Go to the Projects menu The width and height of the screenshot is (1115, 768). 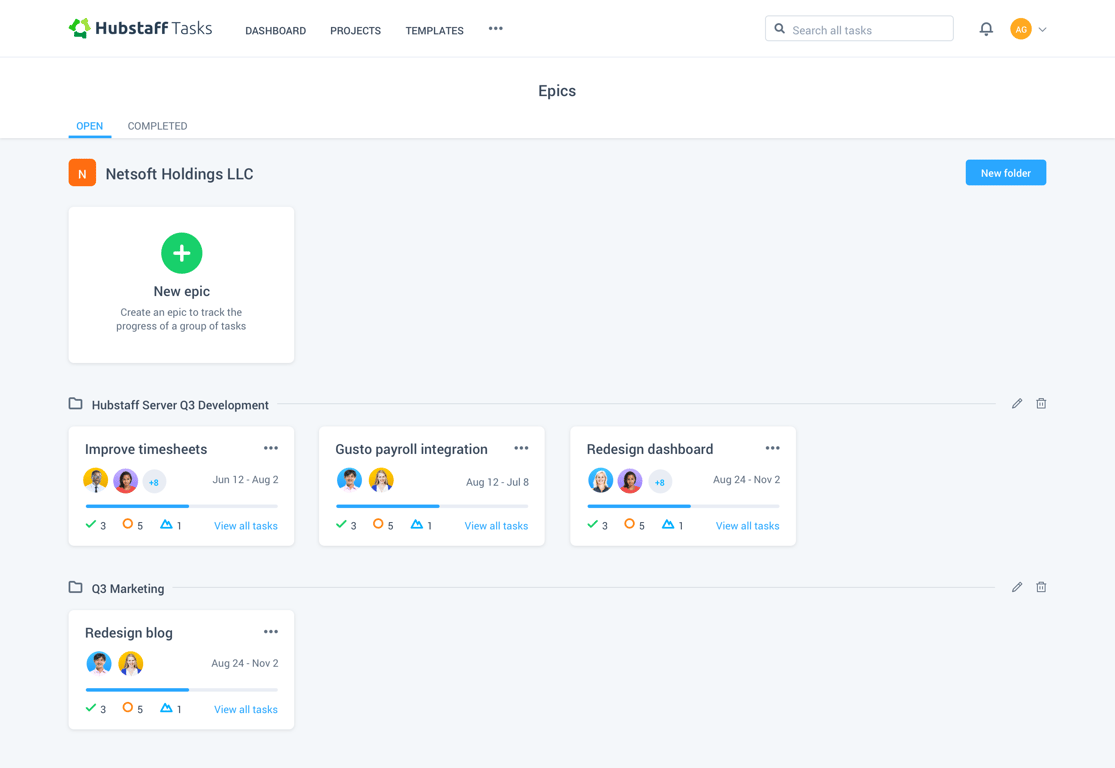pos(356,31)
